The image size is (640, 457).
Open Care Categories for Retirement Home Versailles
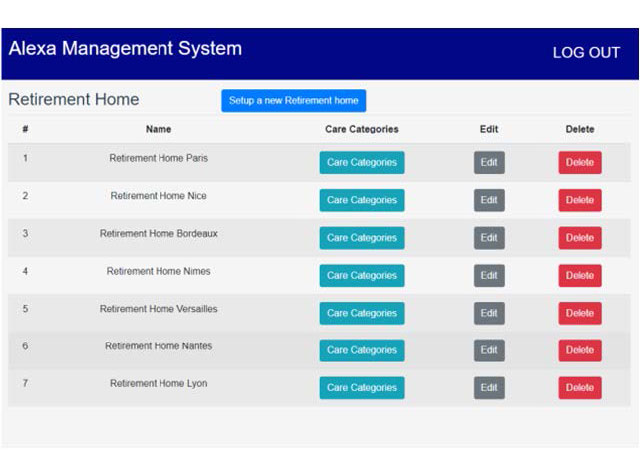tap(362, 313)
